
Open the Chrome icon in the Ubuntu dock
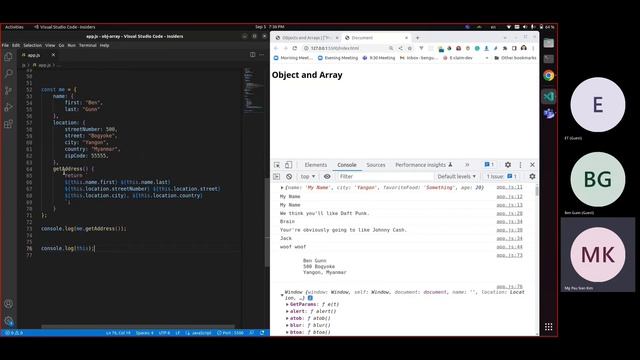coord(549,76)
